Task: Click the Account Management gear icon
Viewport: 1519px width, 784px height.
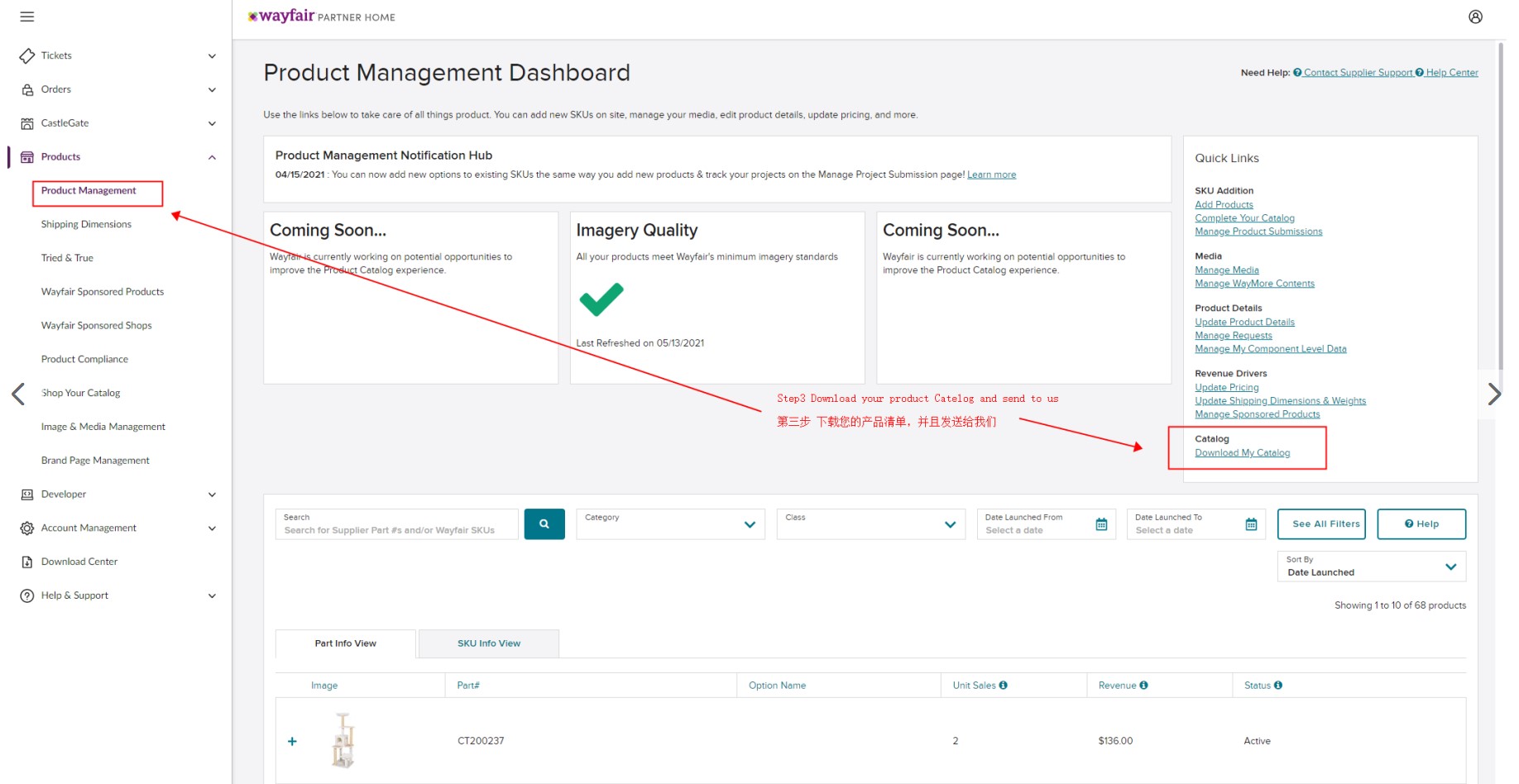Action: pyautogui.click(x=27, y=528)
